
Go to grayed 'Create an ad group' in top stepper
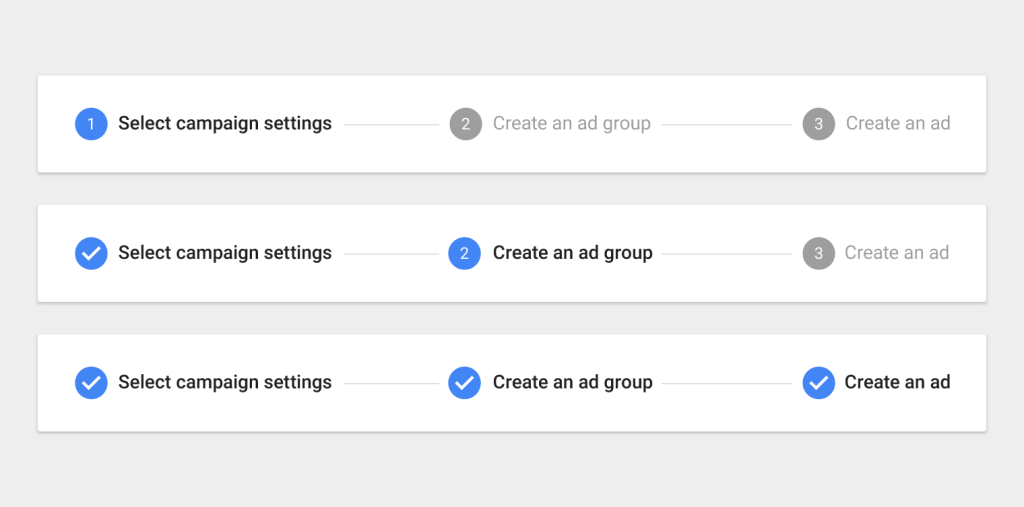click(571, 124)
